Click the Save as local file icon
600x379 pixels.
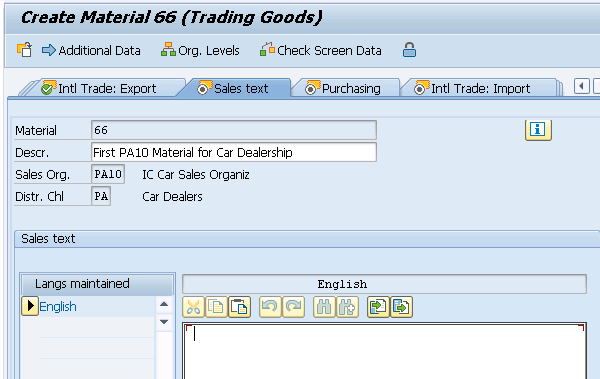401,307
